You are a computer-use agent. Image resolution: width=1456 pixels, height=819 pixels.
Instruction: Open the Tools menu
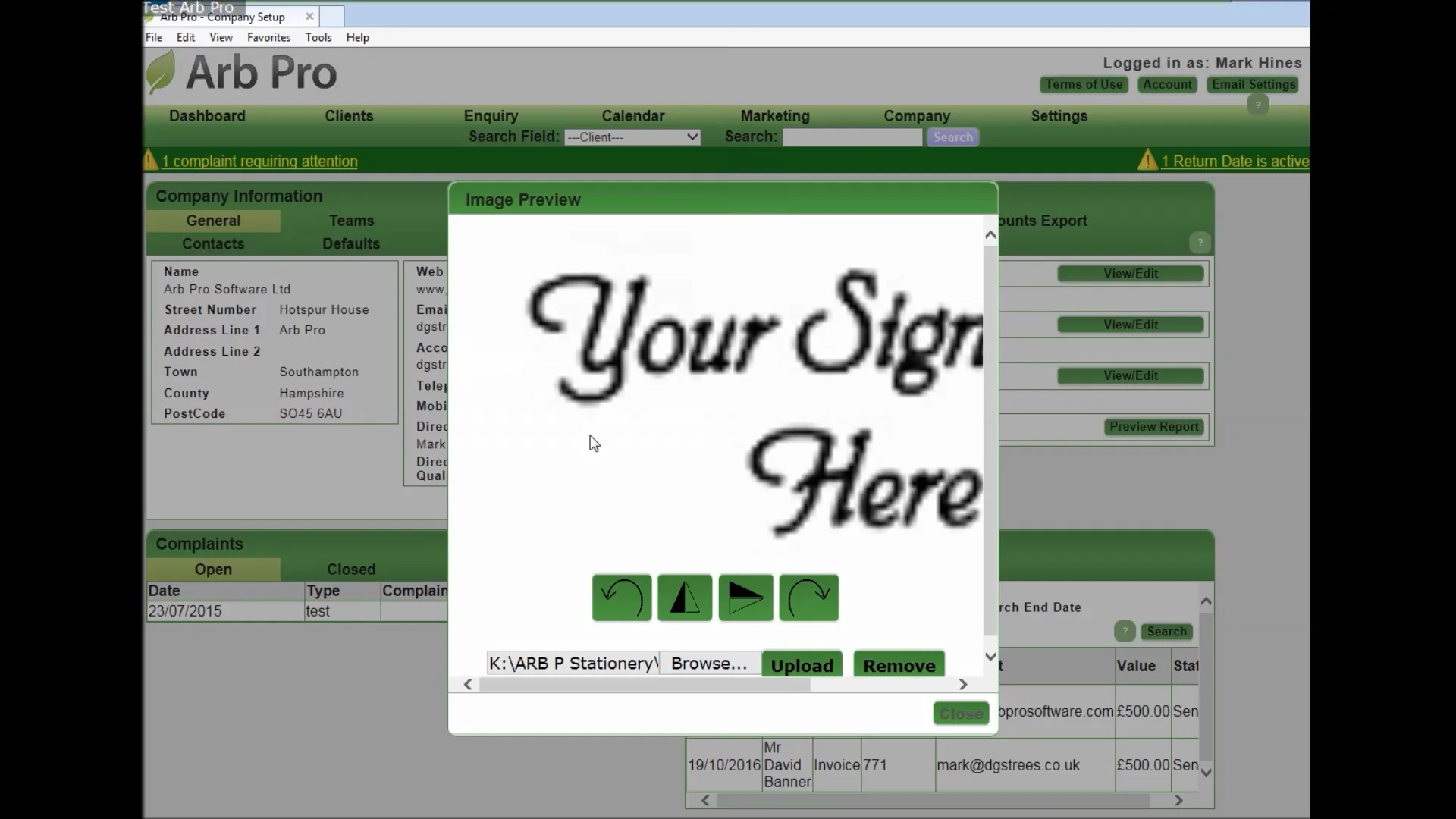318,37
